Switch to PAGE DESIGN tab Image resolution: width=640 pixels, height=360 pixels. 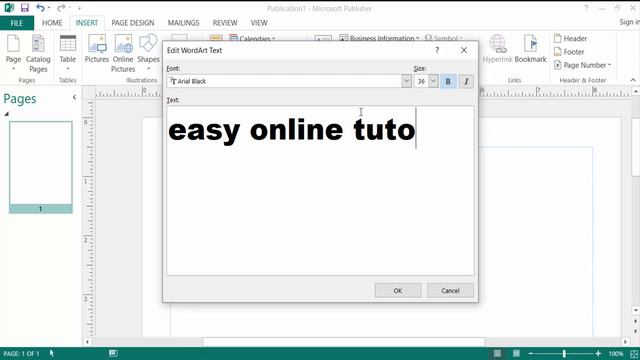point(133,23)
